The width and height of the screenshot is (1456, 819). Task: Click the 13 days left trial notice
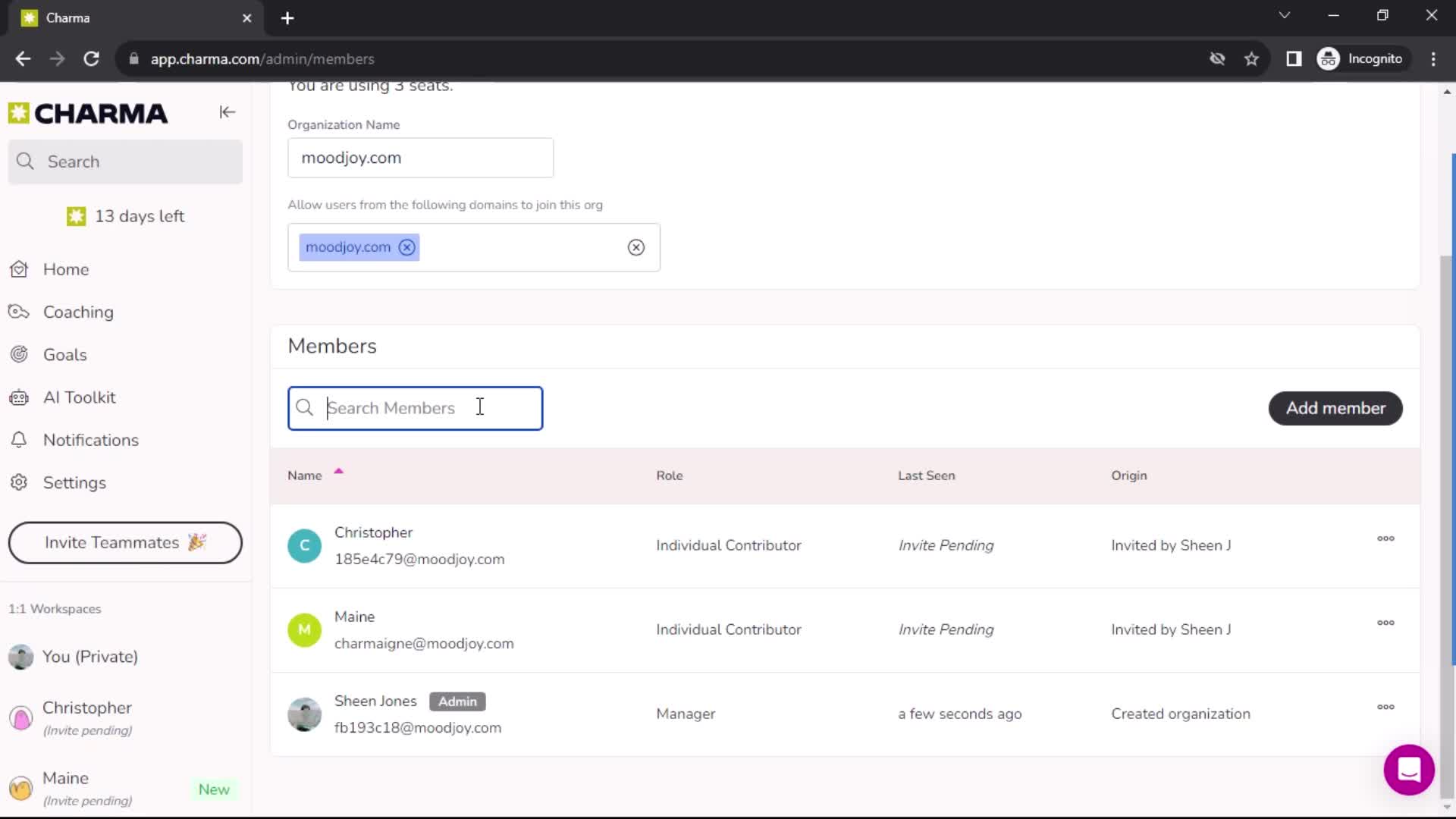pos(125,216)
